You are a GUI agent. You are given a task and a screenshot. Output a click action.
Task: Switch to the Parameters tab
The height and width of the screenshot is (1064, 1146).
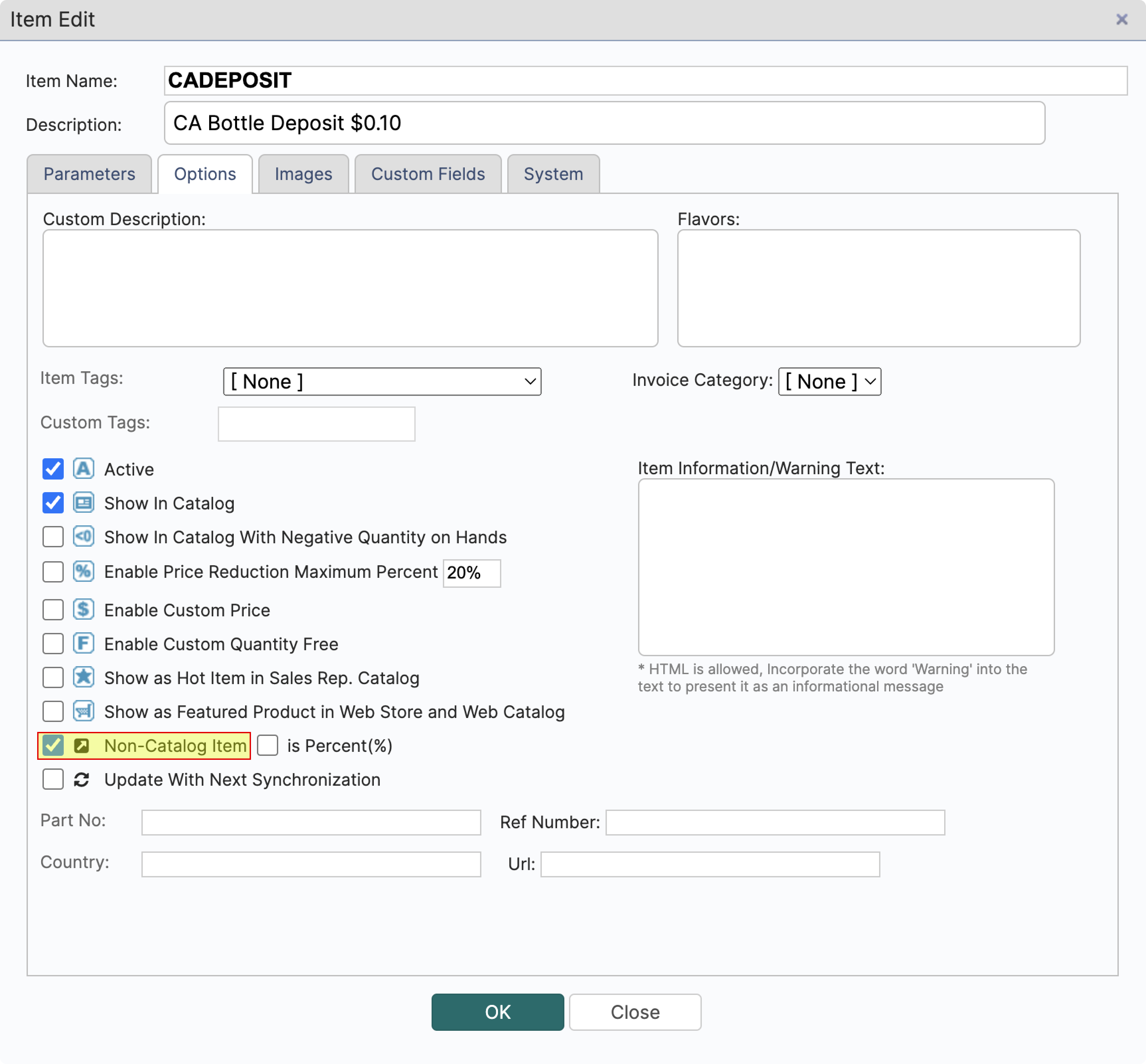tap(89, 174)
